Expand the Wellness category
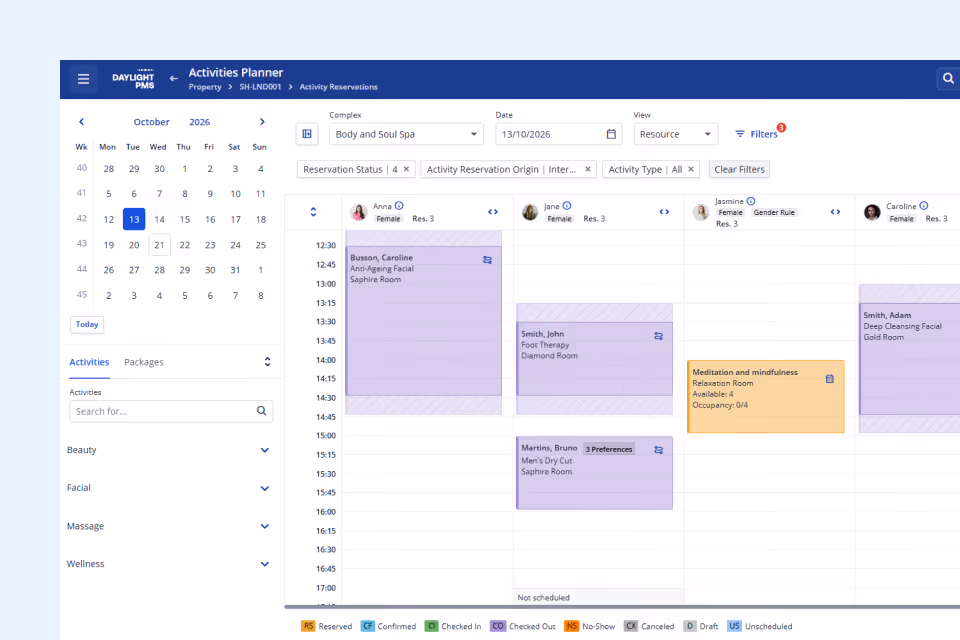This screenshot has height=640, width=960. click(x=264, y=564)
